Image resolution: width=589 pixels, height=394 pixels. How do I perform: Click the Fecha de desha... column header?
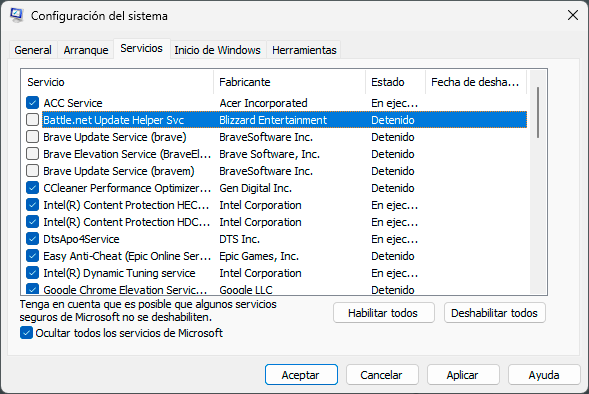476,82
